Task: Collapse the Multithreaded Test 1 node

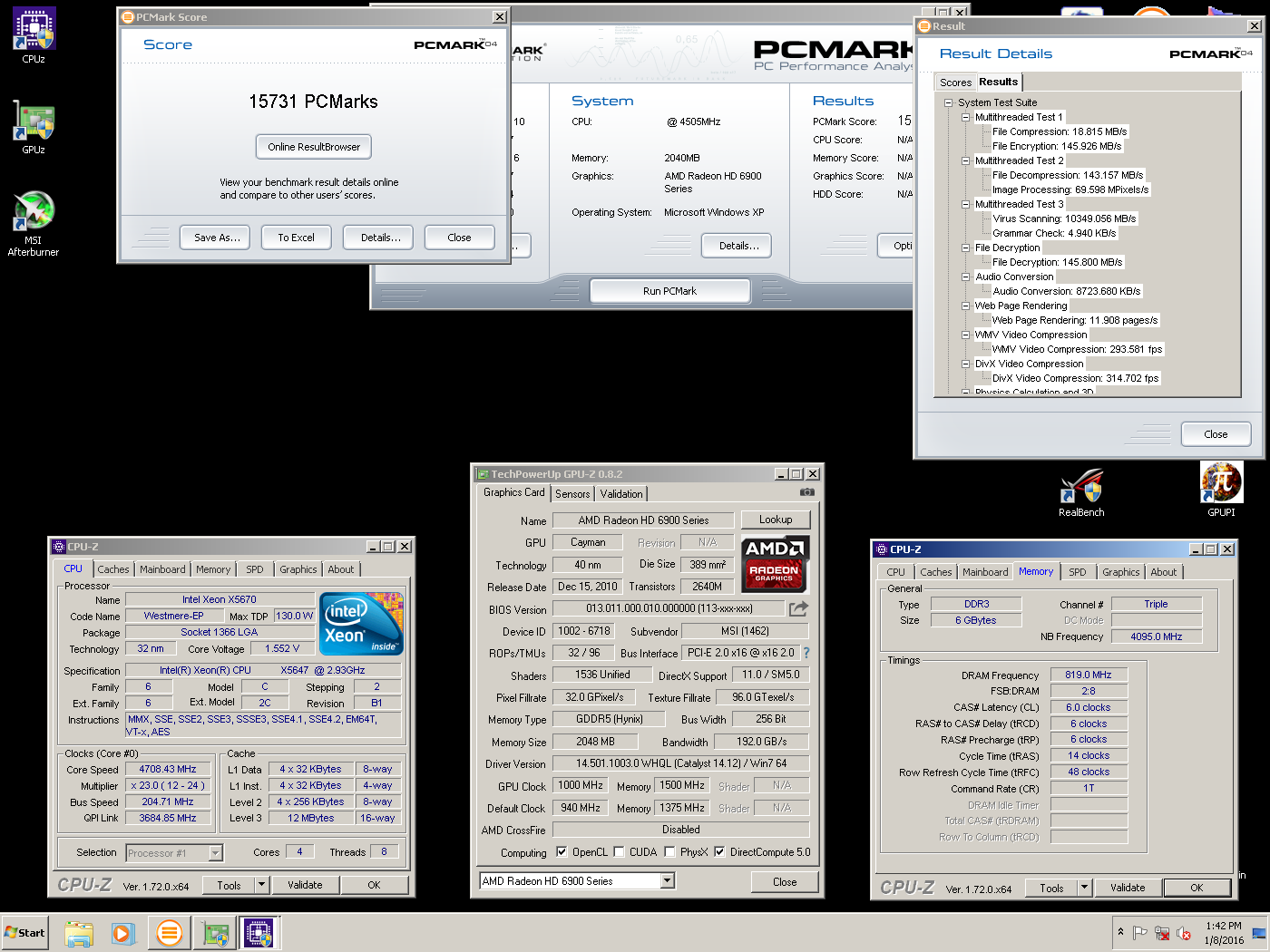Action: (966, 118)
